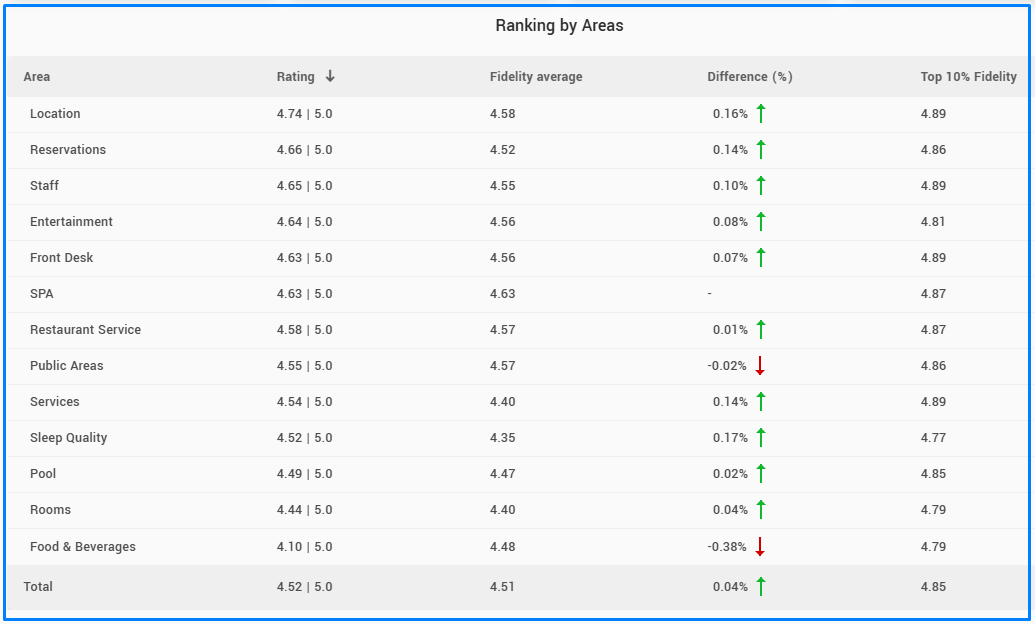Click the green up arrow in Staff row

point(760,186)
